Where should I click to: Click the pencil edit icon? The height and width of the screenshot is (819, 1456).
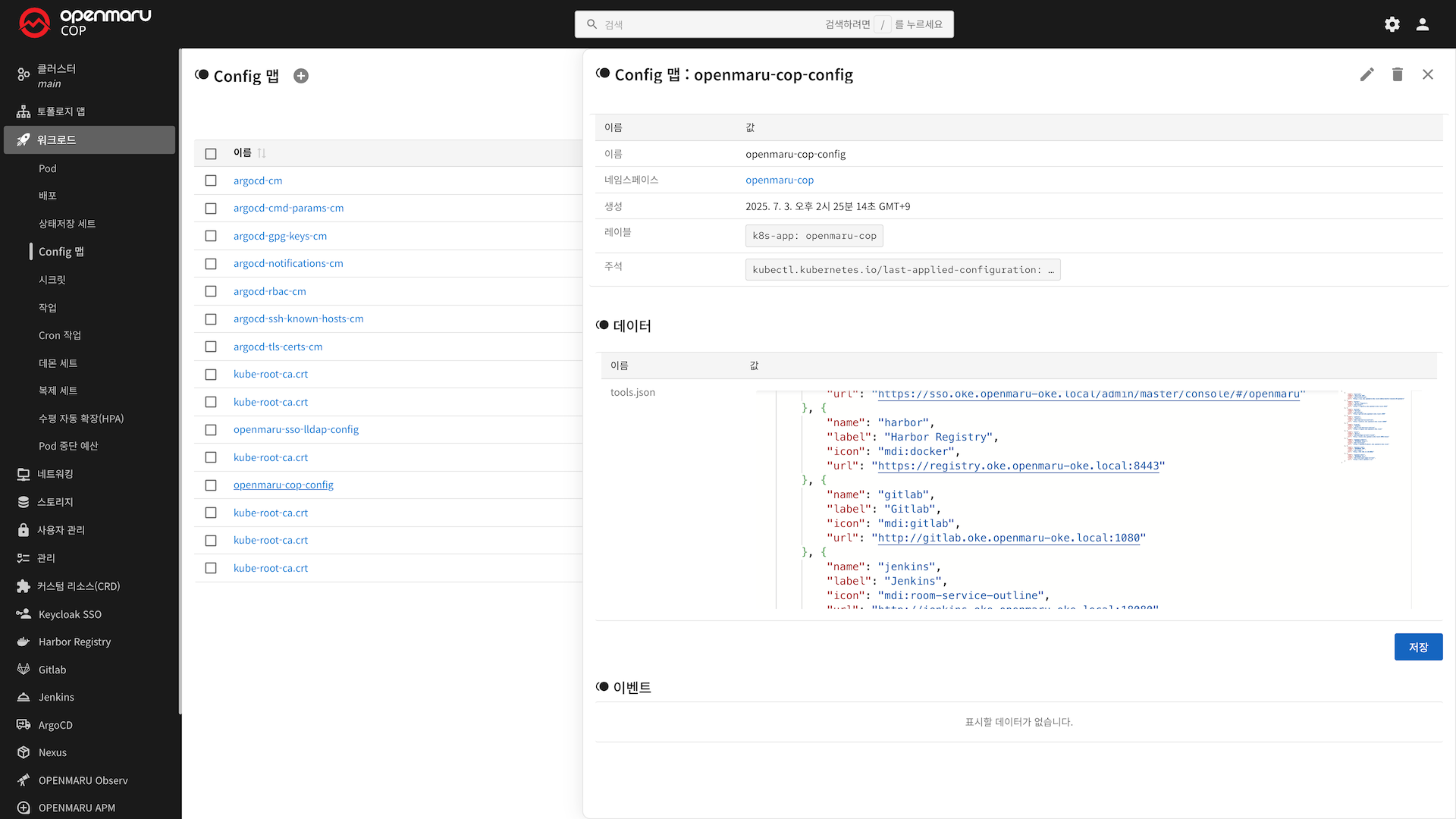point(1367,74)
